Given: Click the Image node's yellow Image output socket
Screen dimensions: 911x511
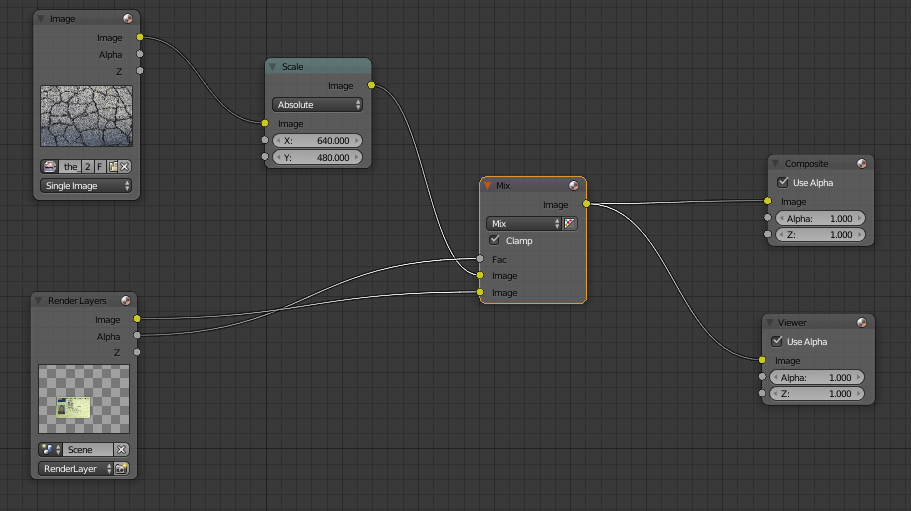Looking at the screenshot, I should 140,37.
